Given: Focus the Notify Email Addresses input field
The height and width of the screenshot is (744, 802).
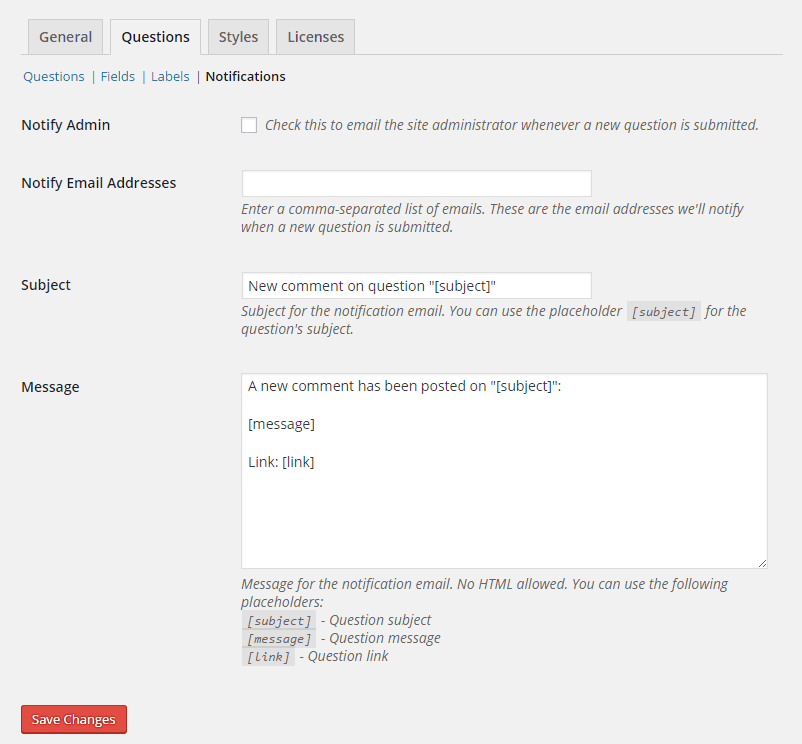Looking at the screenshot, I should point(416,184).
